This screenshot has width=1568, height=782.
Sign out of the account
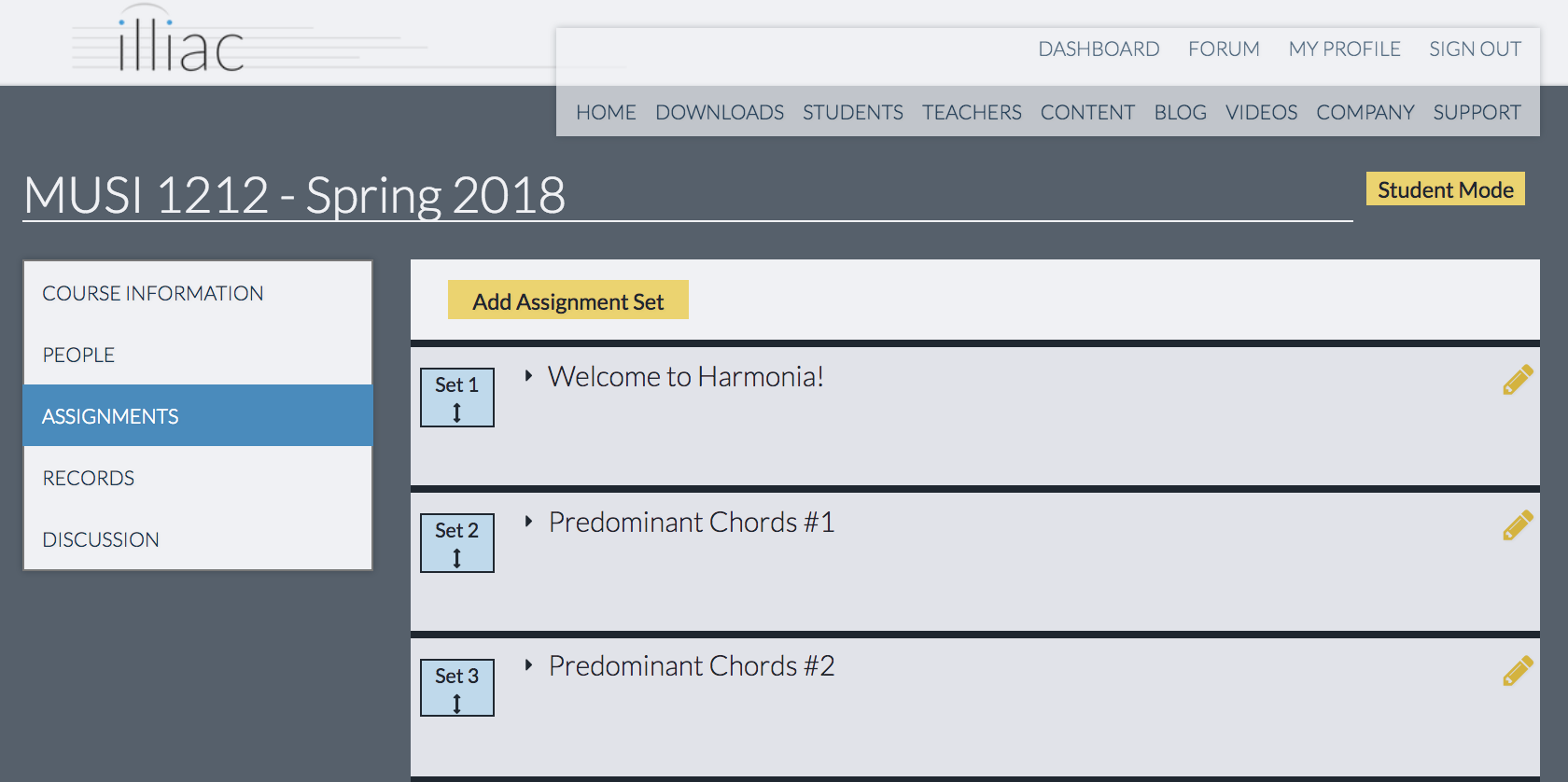click(1475, 49)
